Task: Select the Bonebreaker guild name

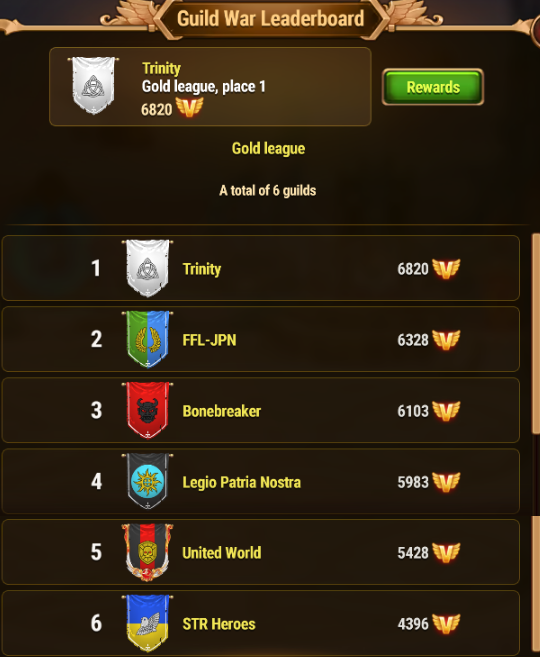Action: pyautogui.click(x=222, y=411)
